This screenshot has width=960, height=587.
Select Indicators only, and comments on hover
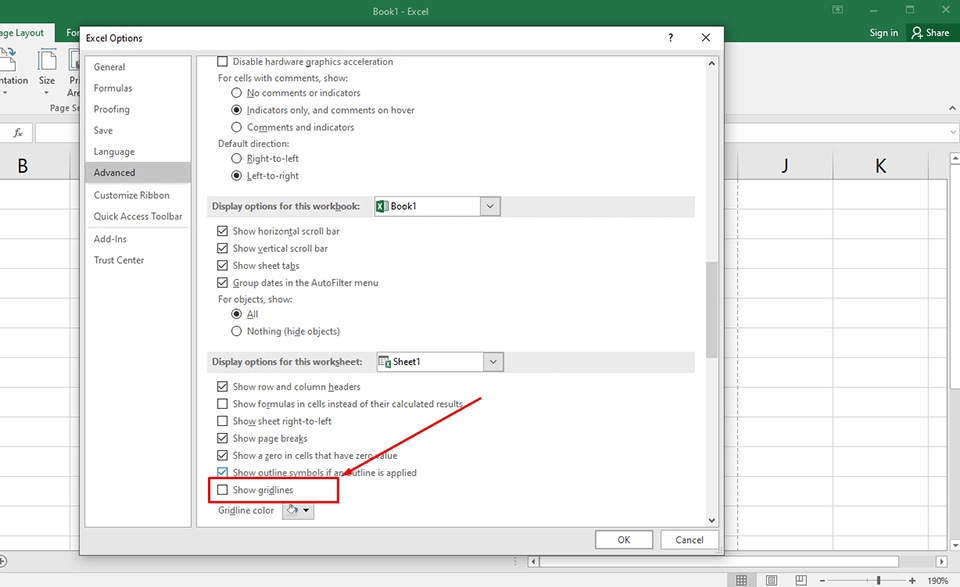pos(236,110)
